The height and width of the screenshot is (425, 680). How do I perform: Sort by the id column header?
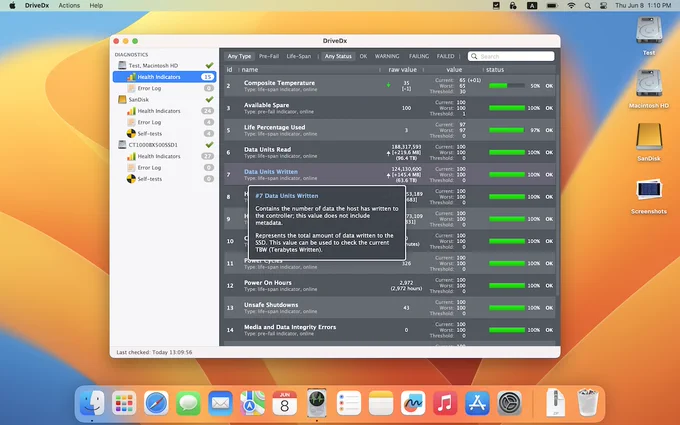229,69
